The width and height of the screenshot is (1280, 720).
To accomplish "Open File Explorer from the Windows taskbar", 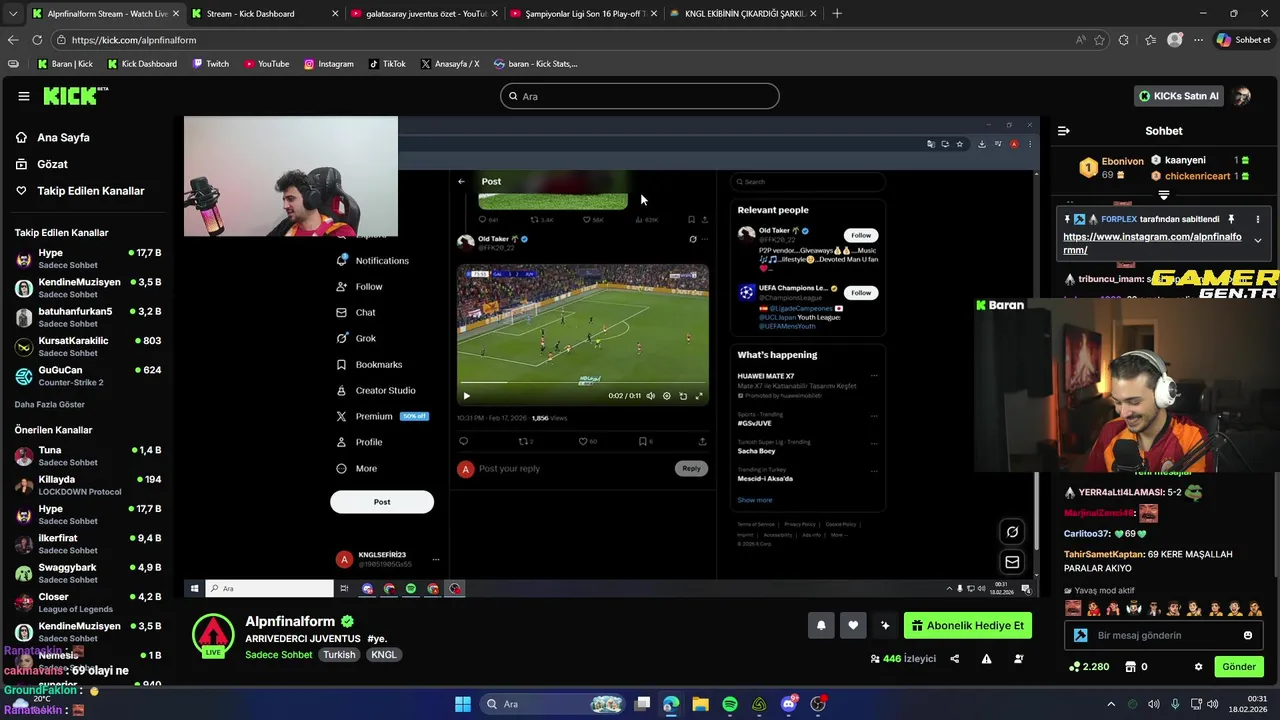I will click(700, 704).
